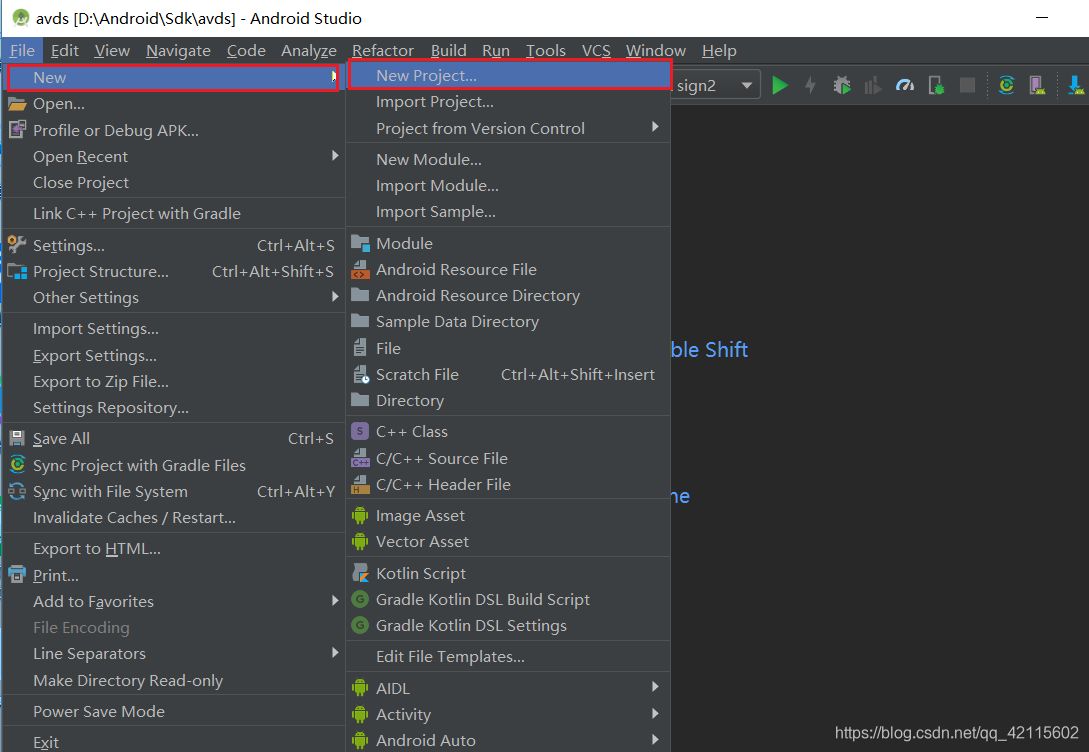Open the SDK Manager download icon

[x=1075, y=85]
